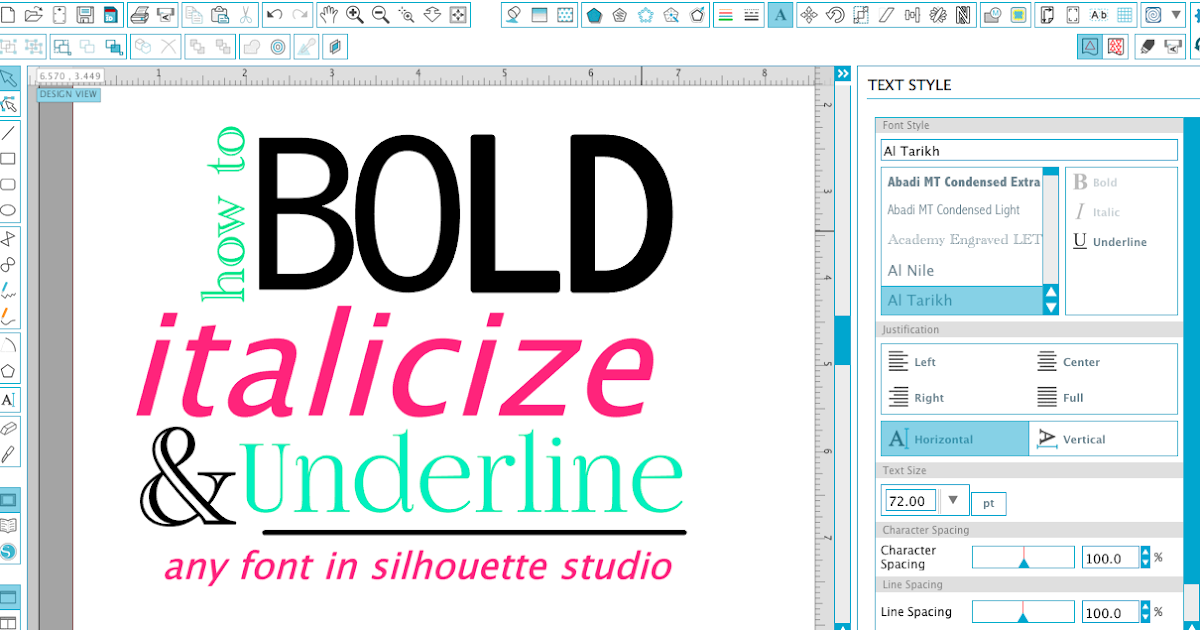Image resolution: width=1200 pixels, height=630 pixels.
Task: Click the DESIGN VIEW tab
Action: pyautogui.click(x=68, y=93)
